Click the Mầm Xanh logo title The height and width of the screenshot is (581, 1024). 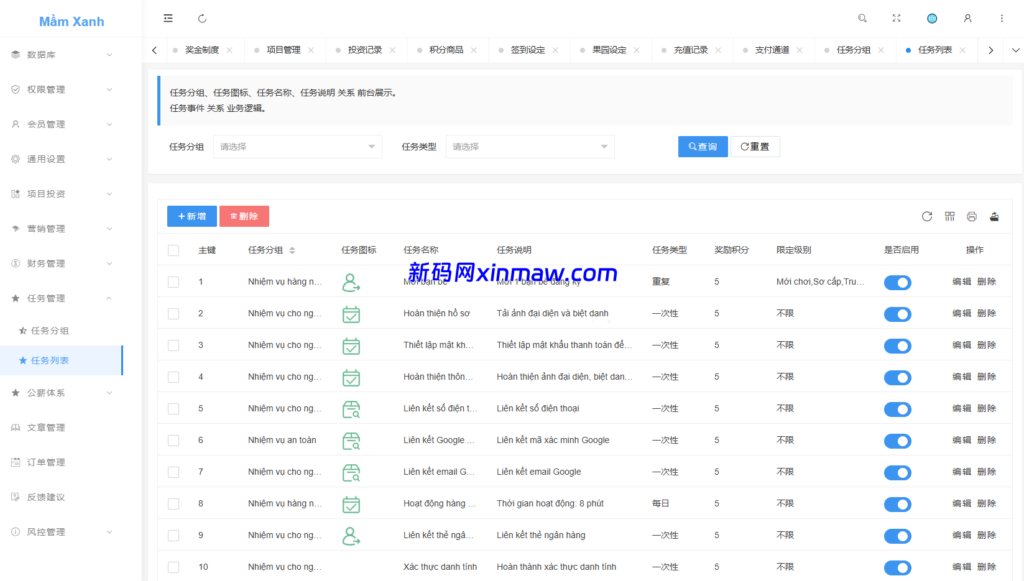click(71, 22)
